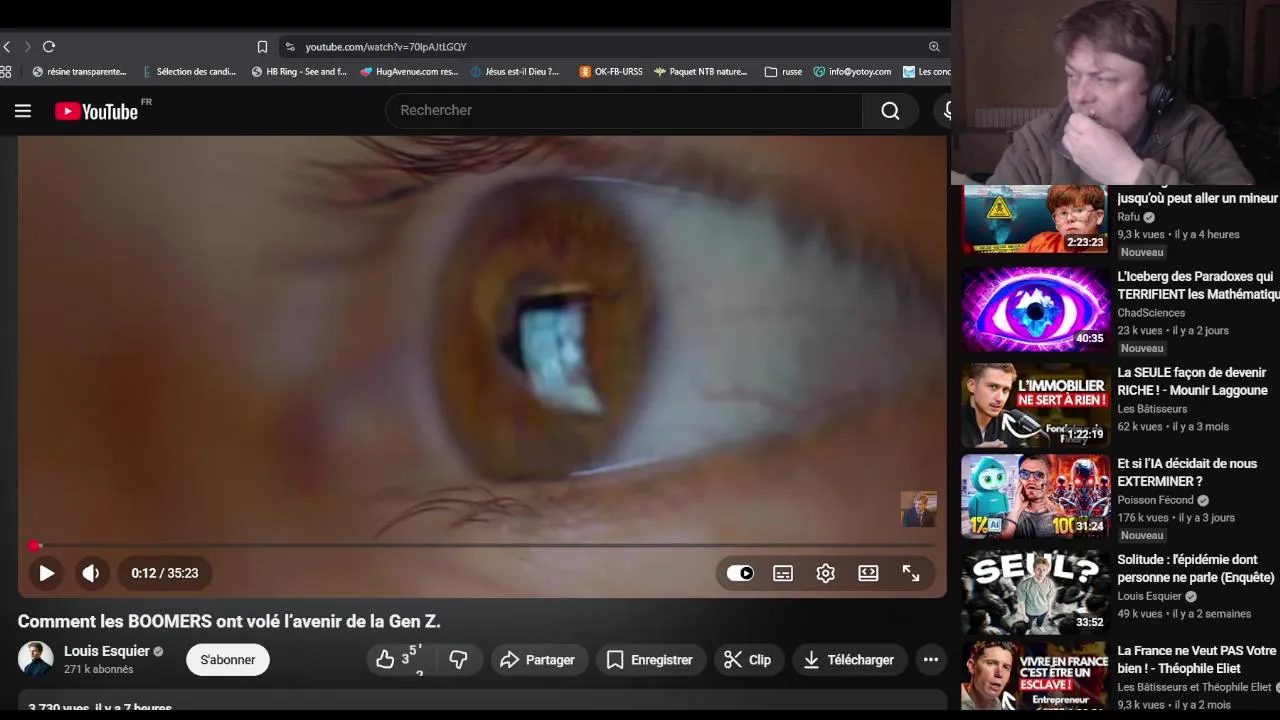The image size is (1280, 720).
Task: Open 'Les Bâtisseurs' channel under Mounir video
Action: (x=1152, y=409)
